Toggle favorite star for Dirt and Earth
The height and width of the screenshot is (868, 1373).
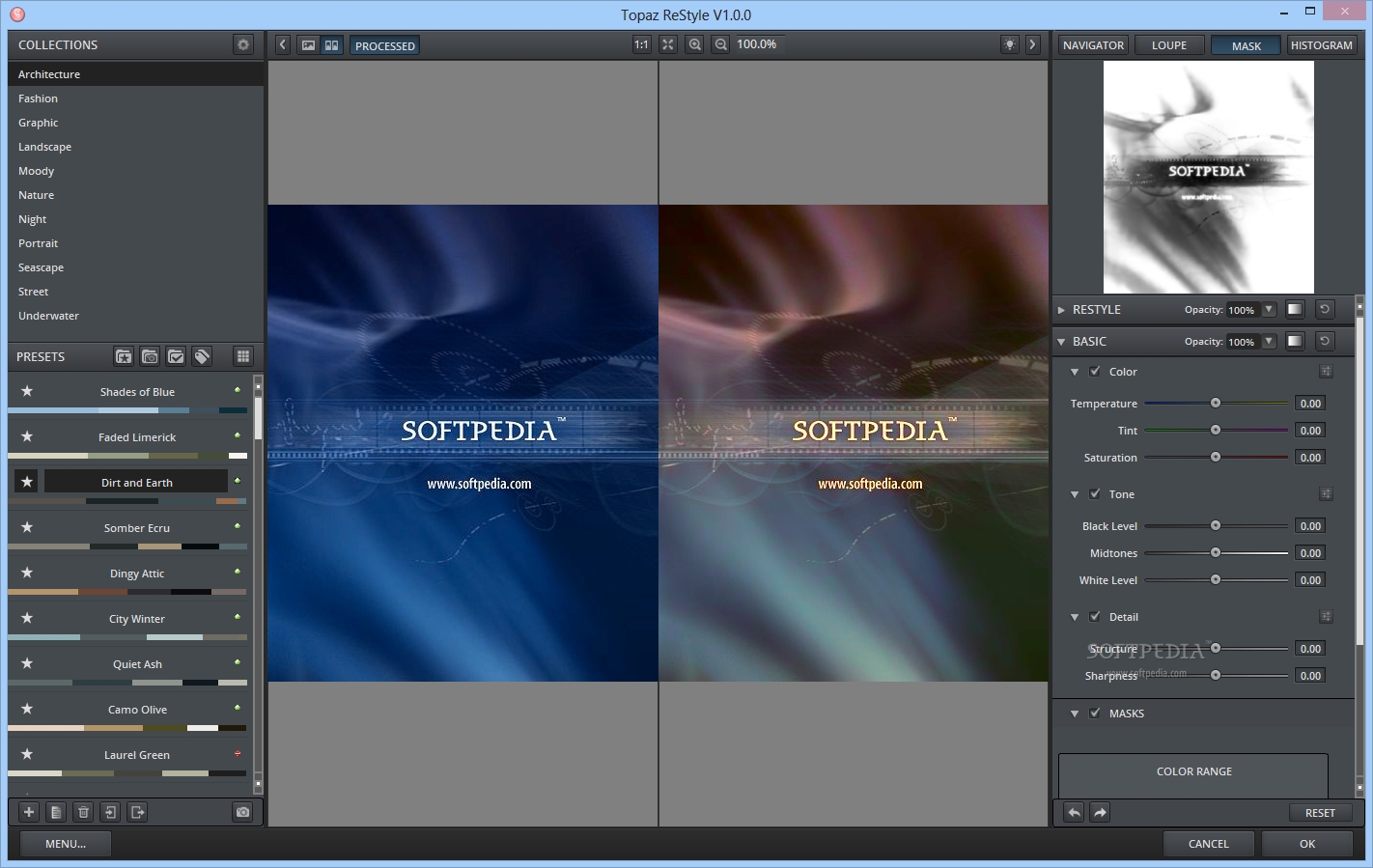(27, 481)
